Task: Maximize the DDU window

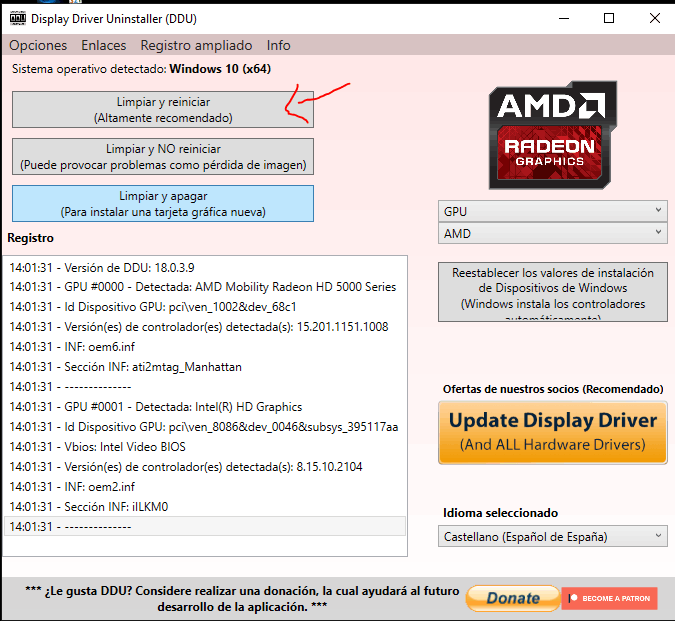Action: (609, 19)
